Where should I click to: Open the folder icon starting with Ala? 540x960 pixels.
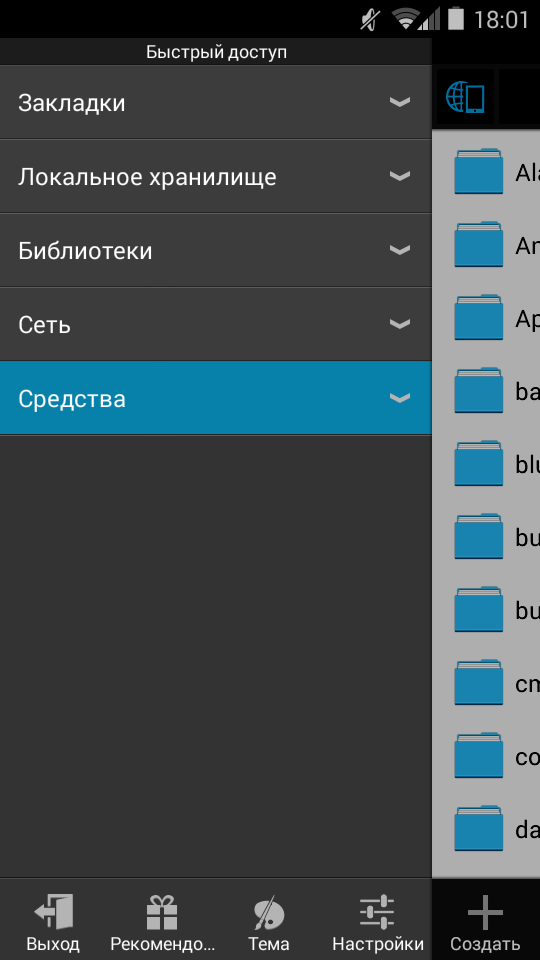pyautogui.click(x=479, y=171)
